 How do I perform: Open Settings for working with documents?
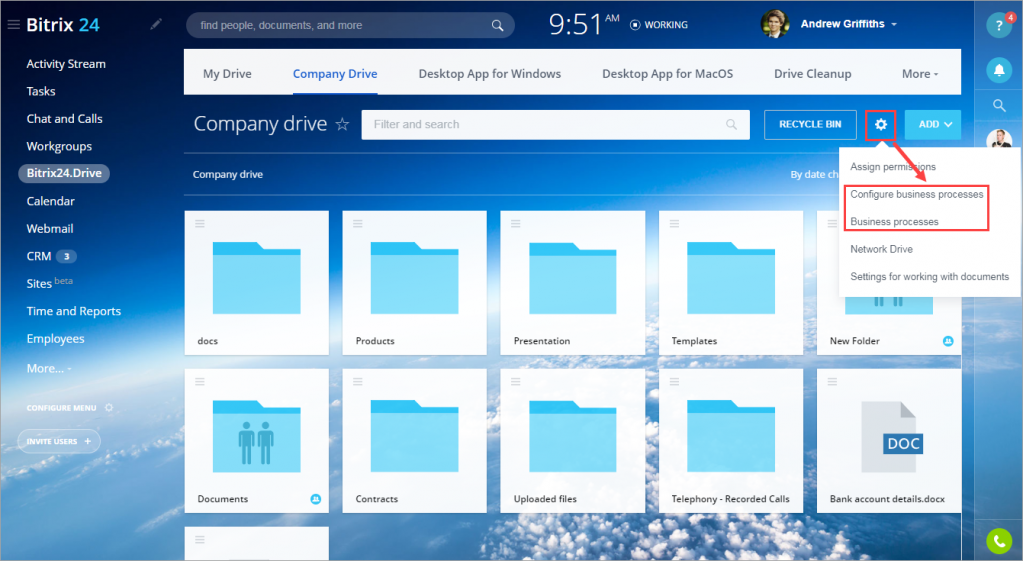(929, 276)
